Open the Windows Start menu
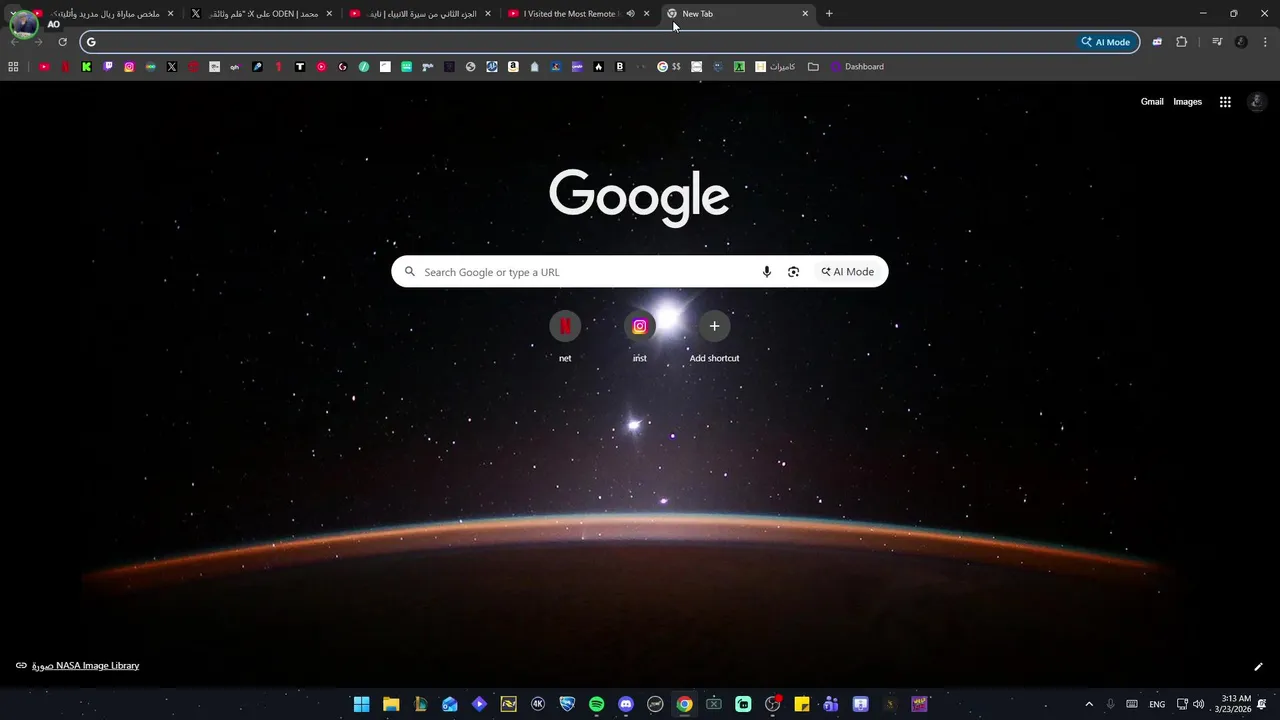The image size is (1280, 720). click(361, 704)
